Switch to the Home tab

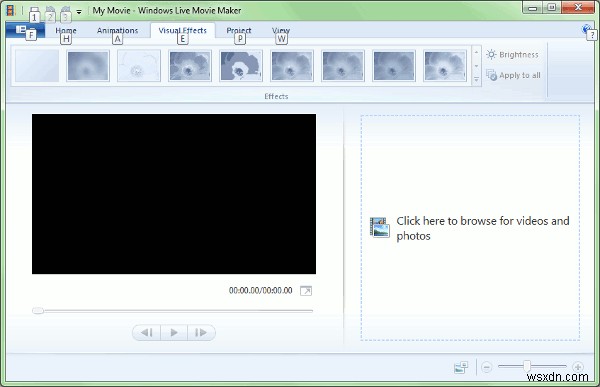tap(66, 30)
